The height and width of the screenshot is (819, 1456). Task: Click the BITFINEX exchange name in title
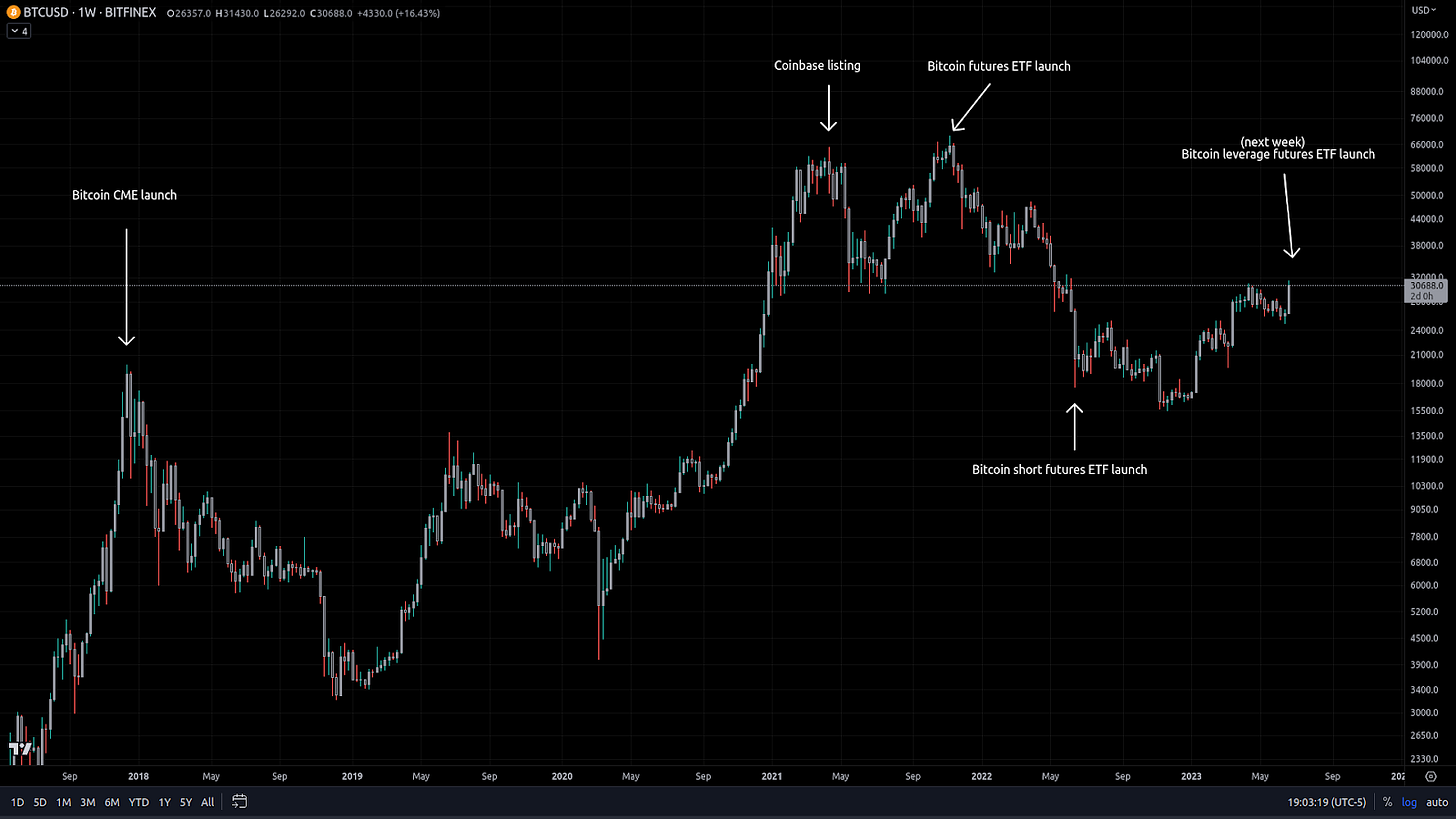tap(132, 13)
